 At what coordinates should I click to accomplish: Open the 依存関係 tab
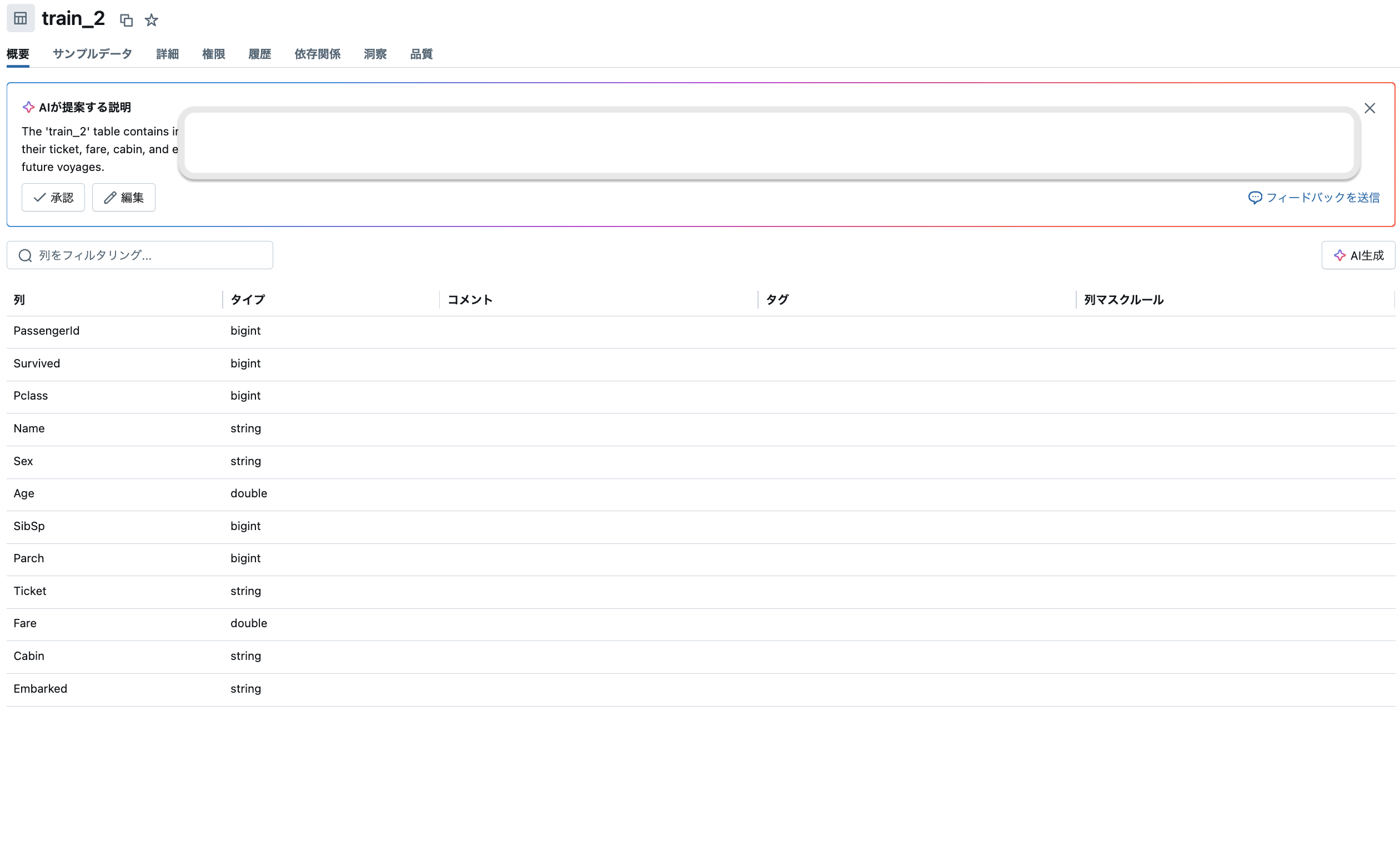317,54
